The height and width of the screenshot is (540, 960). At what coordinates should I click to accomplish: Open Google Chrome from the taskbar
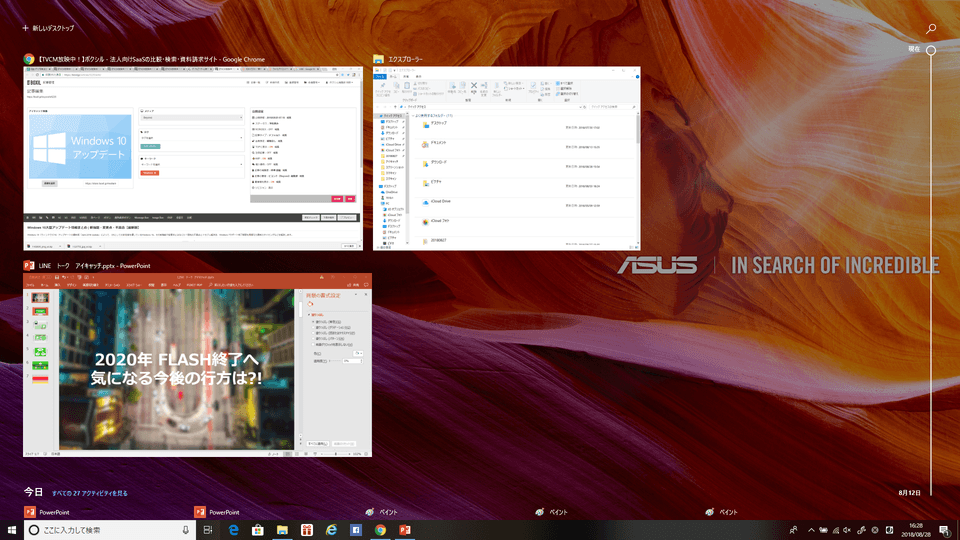(x=380, y=530)
